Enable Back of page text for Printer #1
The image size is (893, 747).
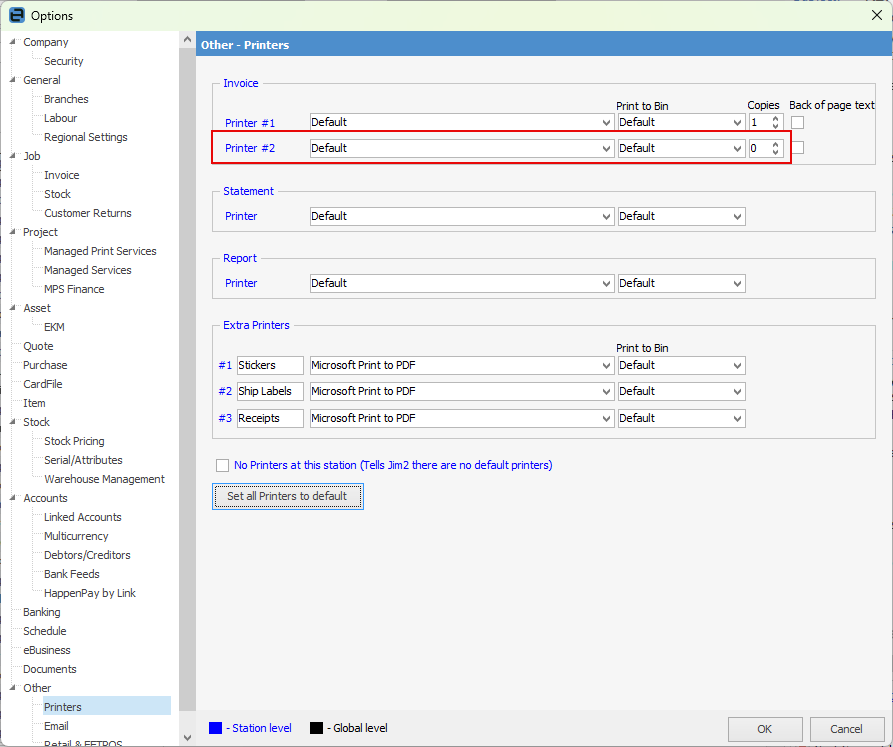(798, 122)
